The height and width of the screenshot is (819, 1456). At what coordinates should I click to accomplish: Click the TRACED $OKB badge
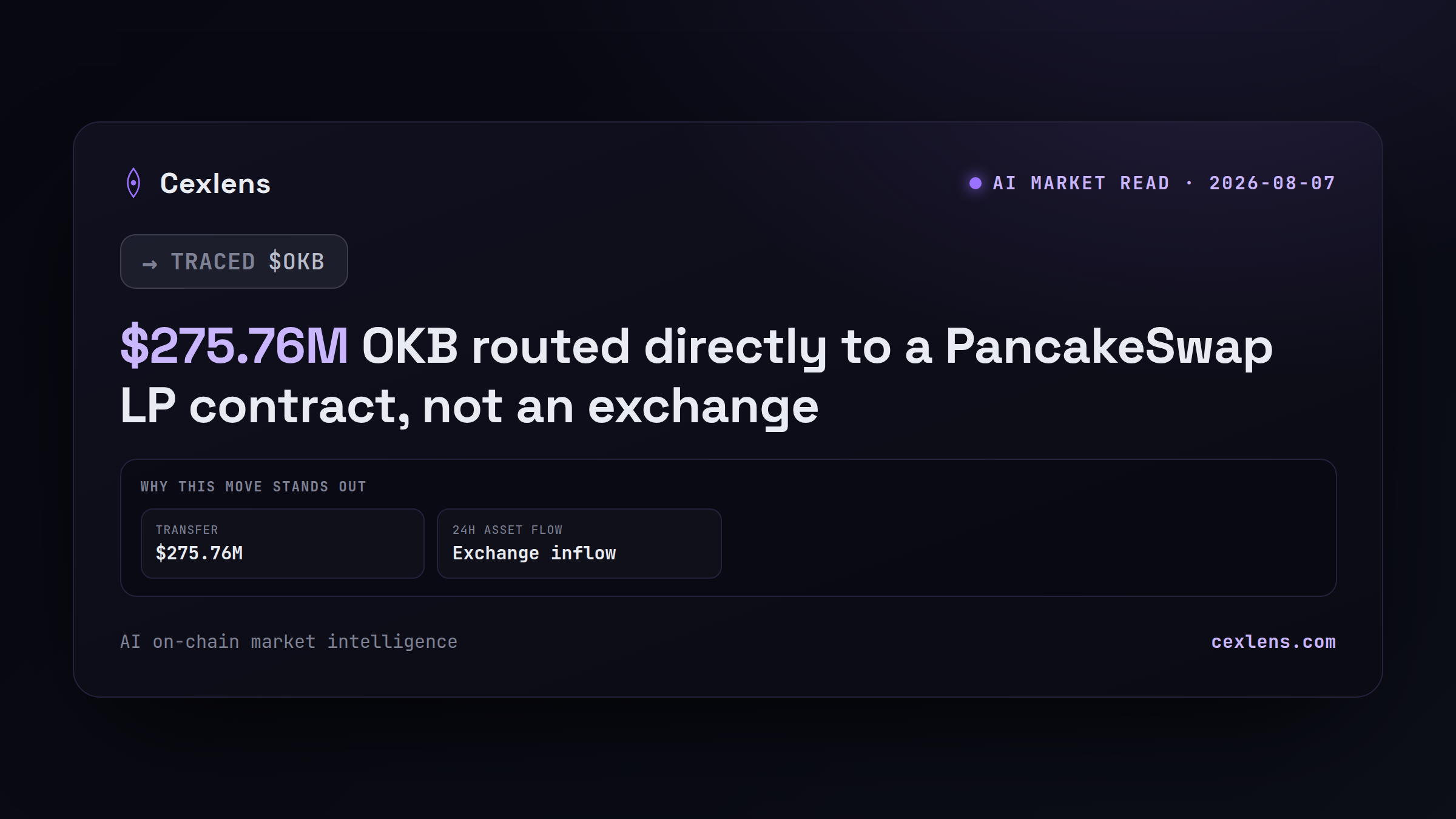click(x=234, y=261)
